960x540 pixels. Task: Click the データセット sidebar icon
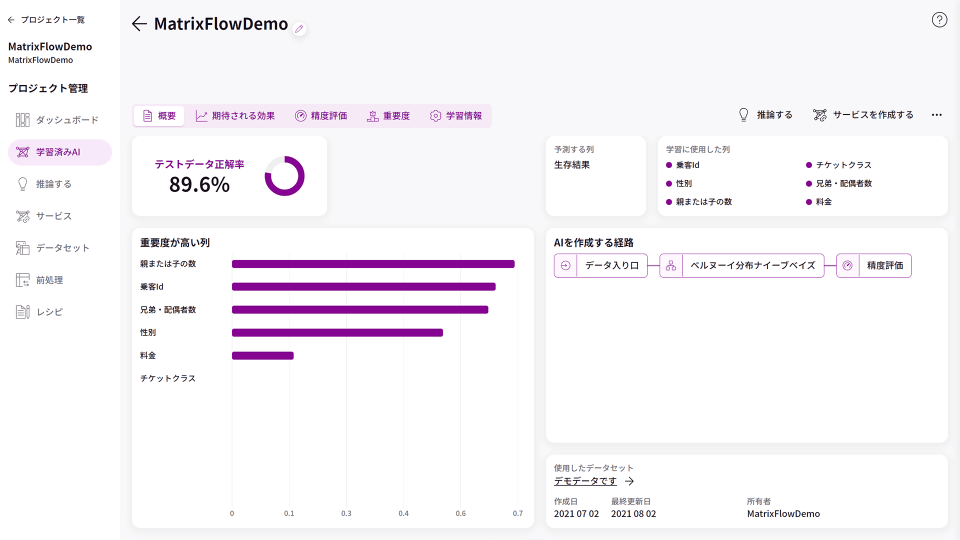(23, 248)
